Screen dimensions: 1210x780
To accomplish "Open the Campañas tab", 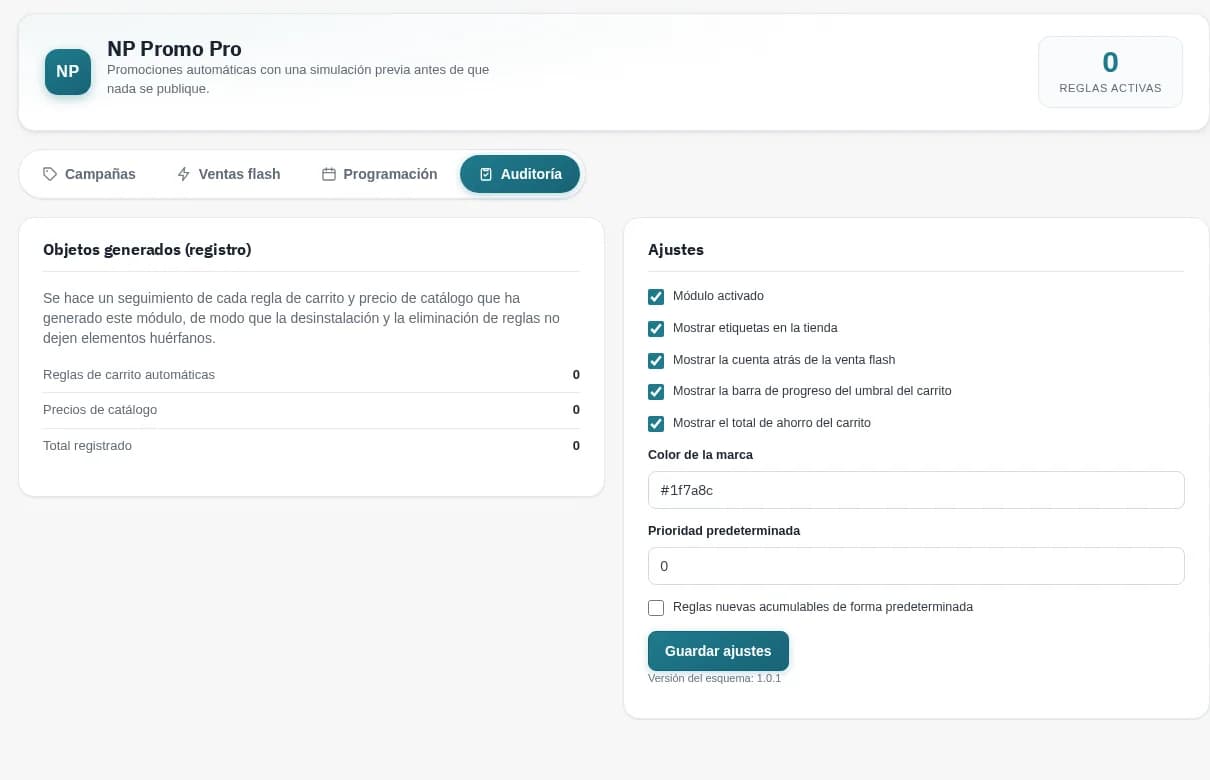I will point(89,174).
